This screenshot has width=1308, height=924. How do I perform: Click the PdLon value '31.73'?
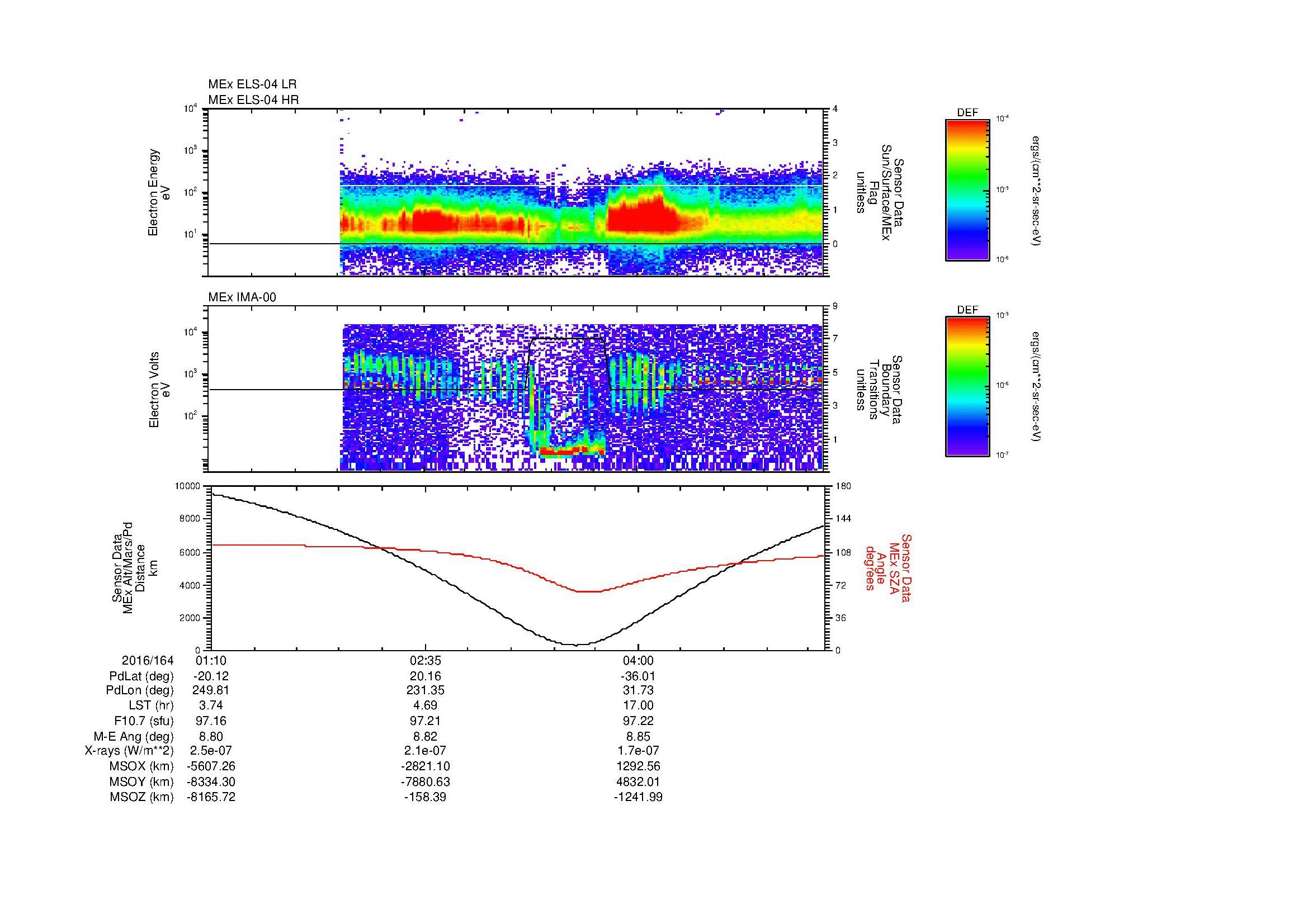638,690
